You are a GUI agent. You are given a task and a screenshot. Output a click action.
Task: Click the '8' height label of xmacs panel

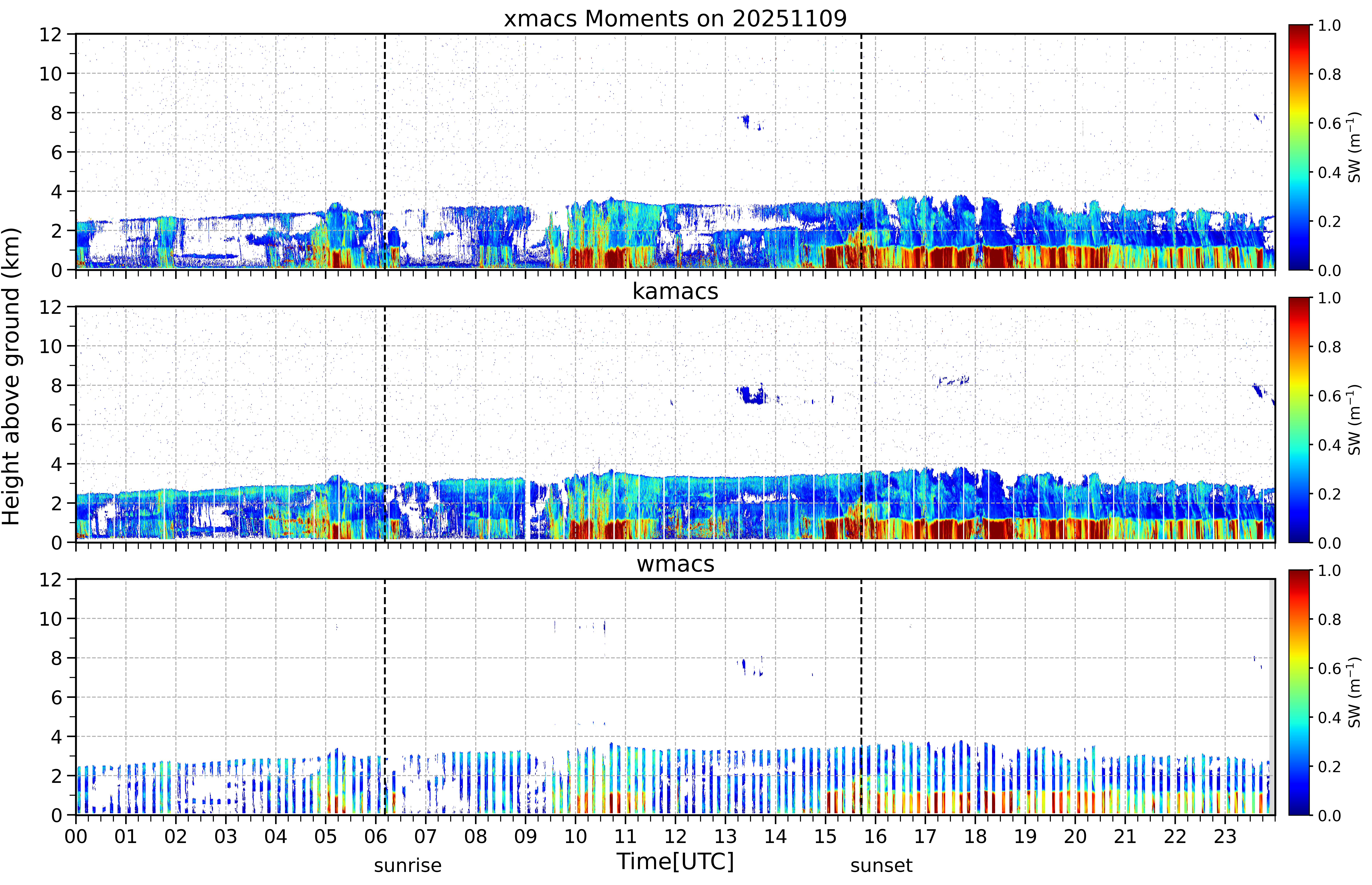click(56, 113)
